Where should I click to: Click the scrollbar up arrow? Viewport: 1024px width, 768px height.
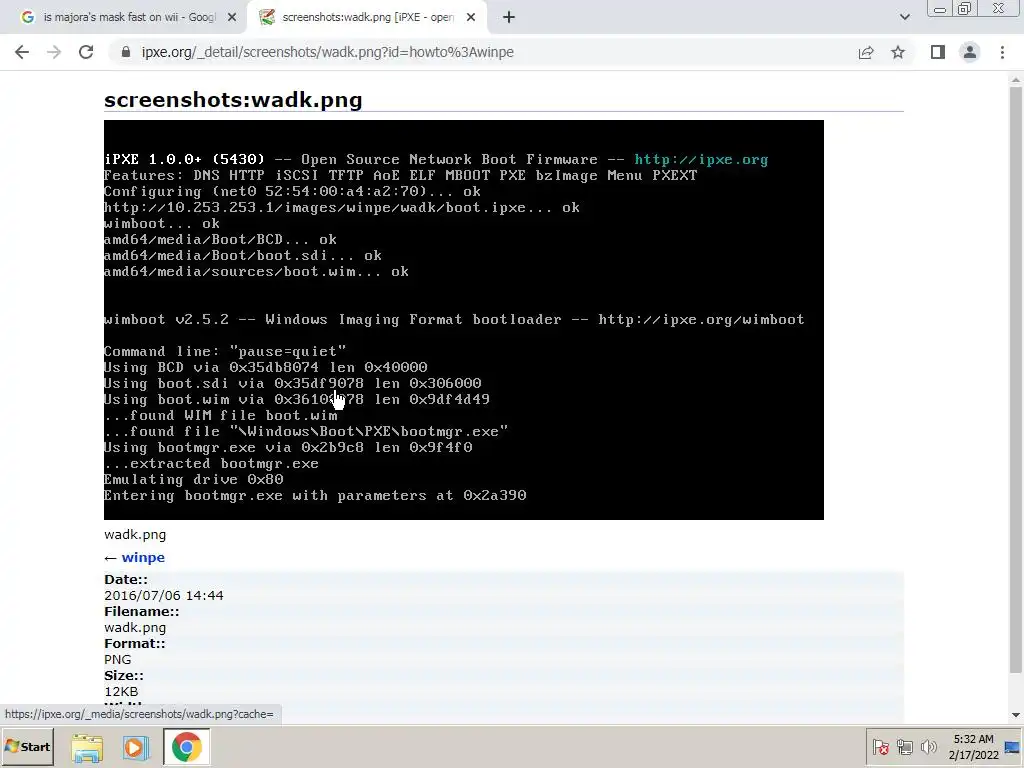tap(1015, 80)
